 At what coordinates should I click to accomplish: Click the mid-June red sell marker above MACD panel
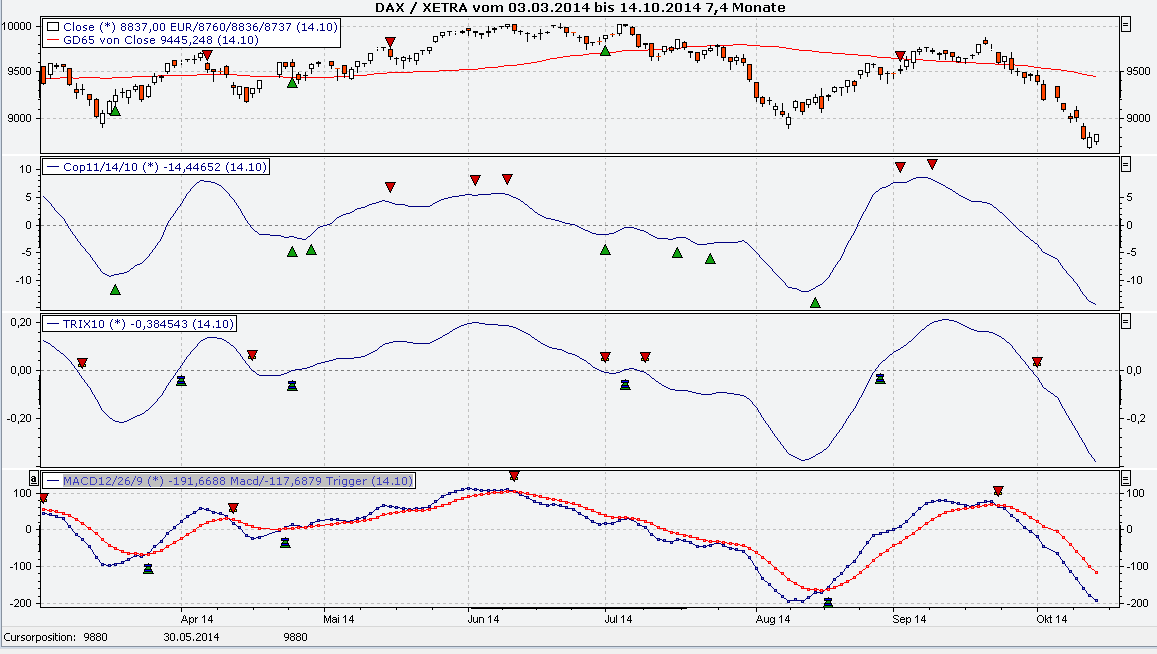point(514,476)
